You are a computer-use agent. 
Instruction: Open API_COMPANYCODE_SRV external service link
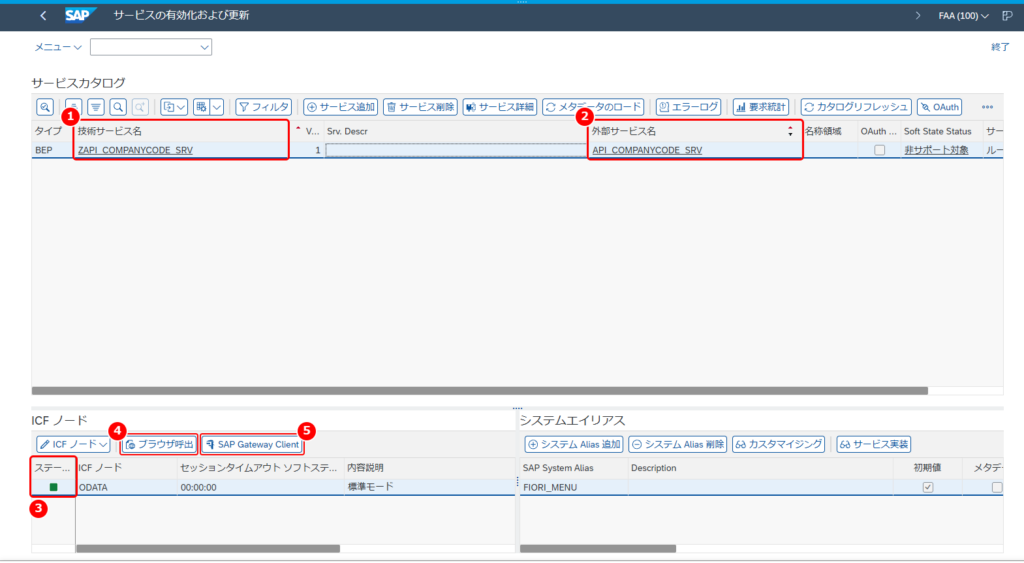(647, 150)
